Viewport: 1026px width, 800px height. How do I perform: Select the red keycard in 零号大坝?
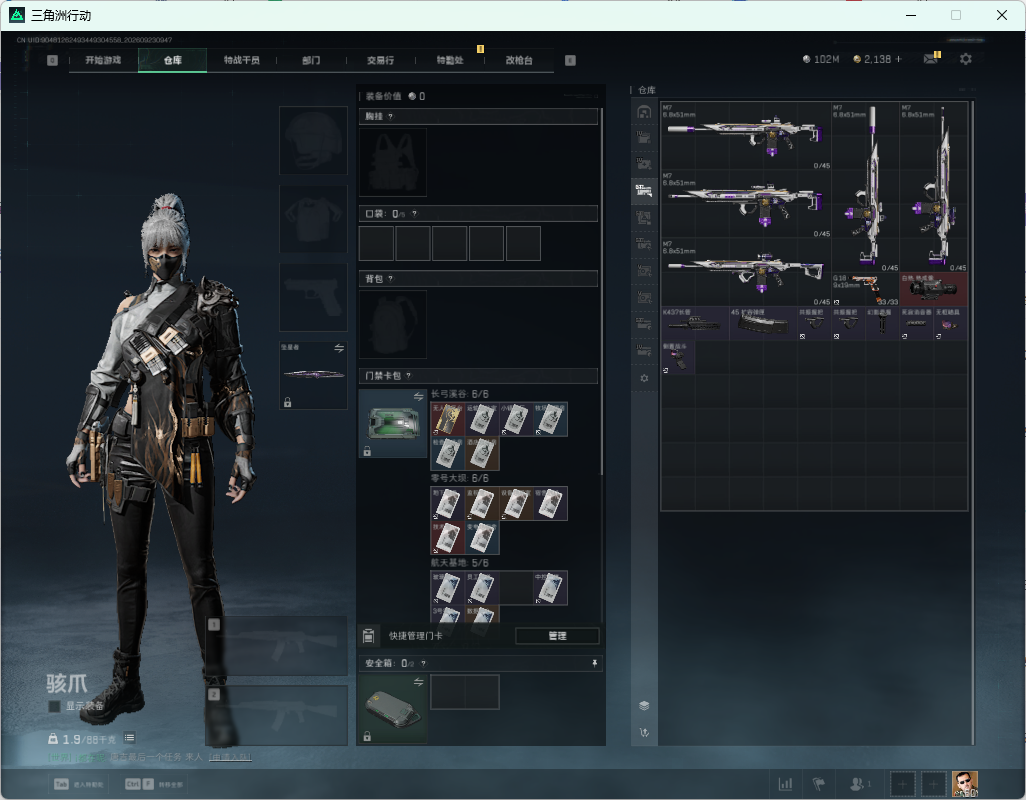[x=448, y=538]
